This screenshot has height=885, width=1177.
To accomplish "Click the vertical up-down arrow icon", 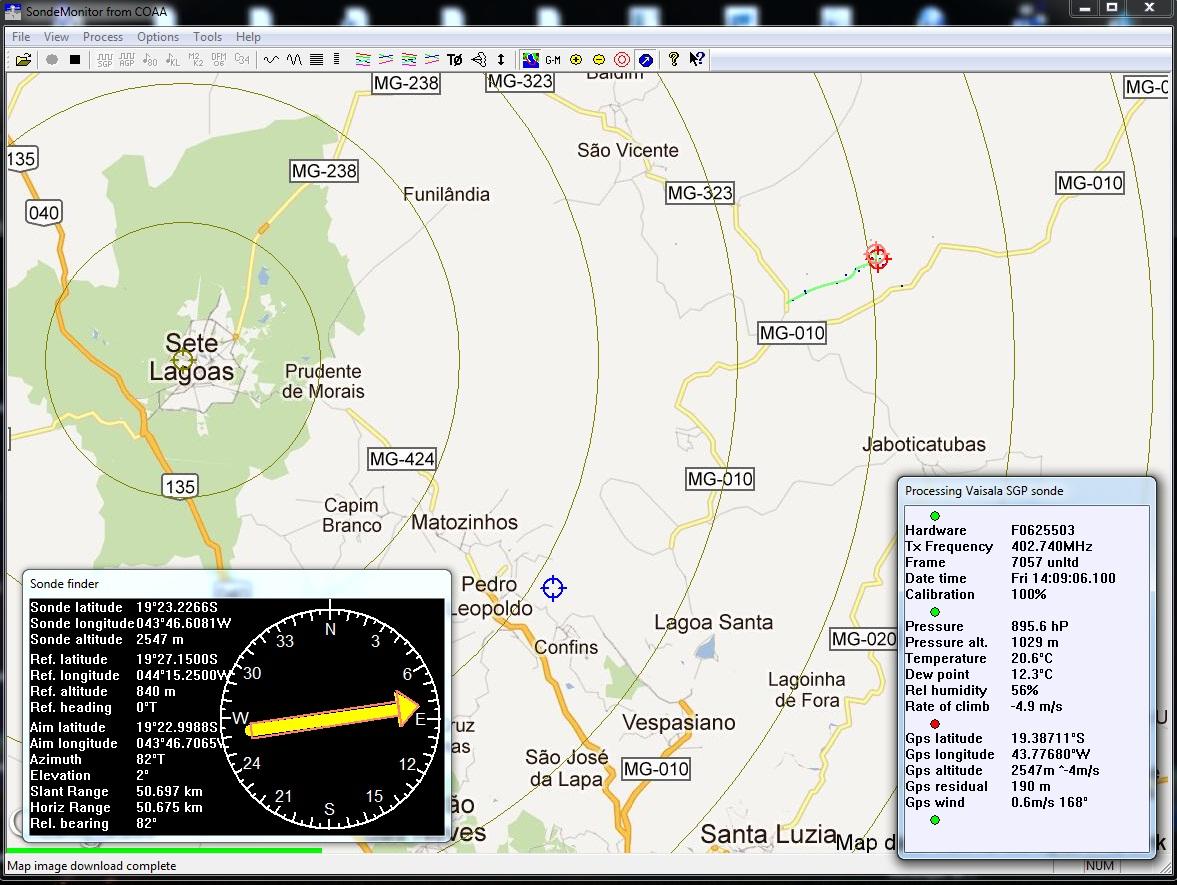I will (x=501, y=59).
